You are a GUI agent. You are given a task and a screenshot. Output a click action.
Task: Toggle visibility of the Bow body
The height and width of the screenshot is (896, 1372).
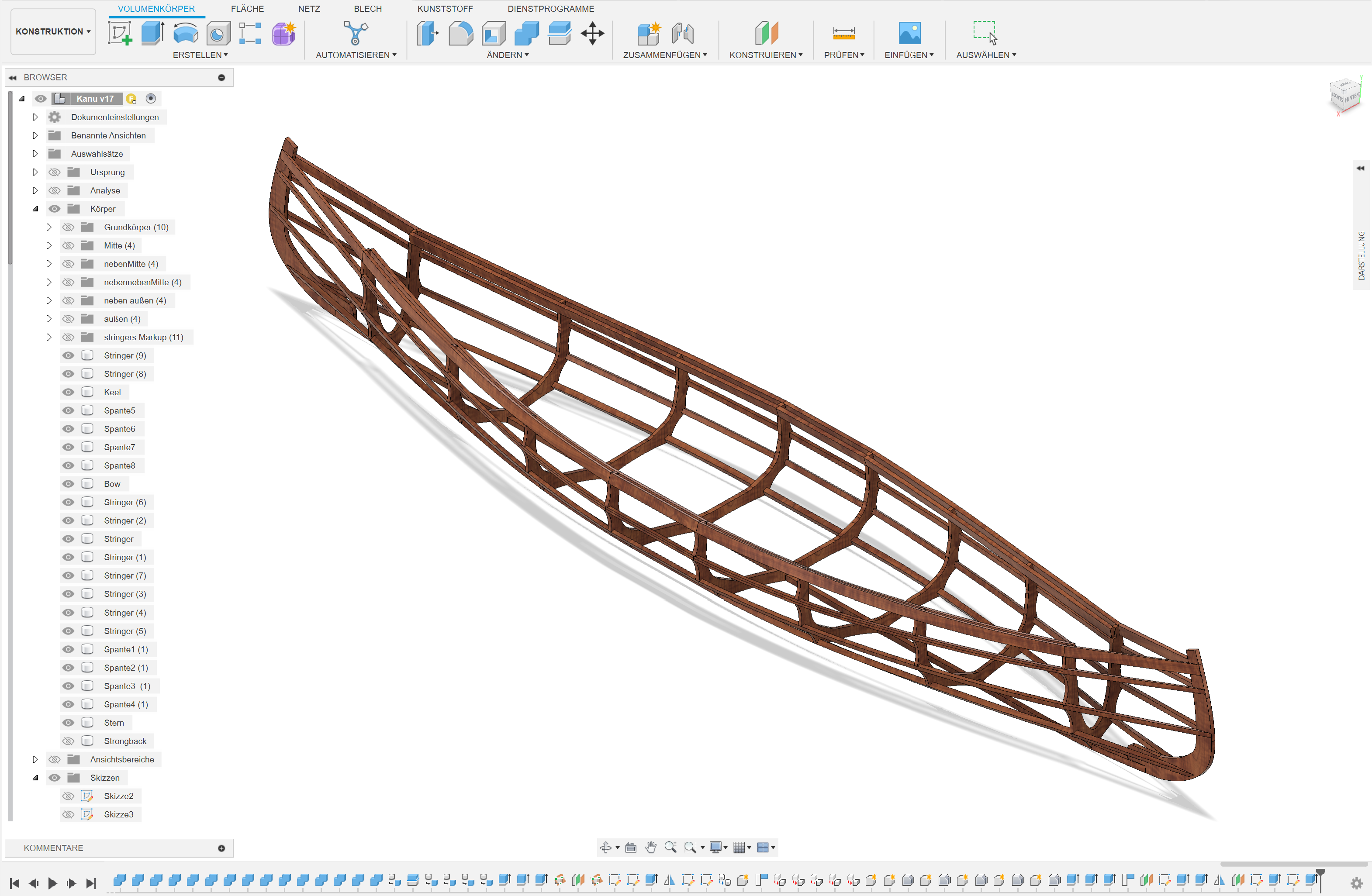click(68, 483)
